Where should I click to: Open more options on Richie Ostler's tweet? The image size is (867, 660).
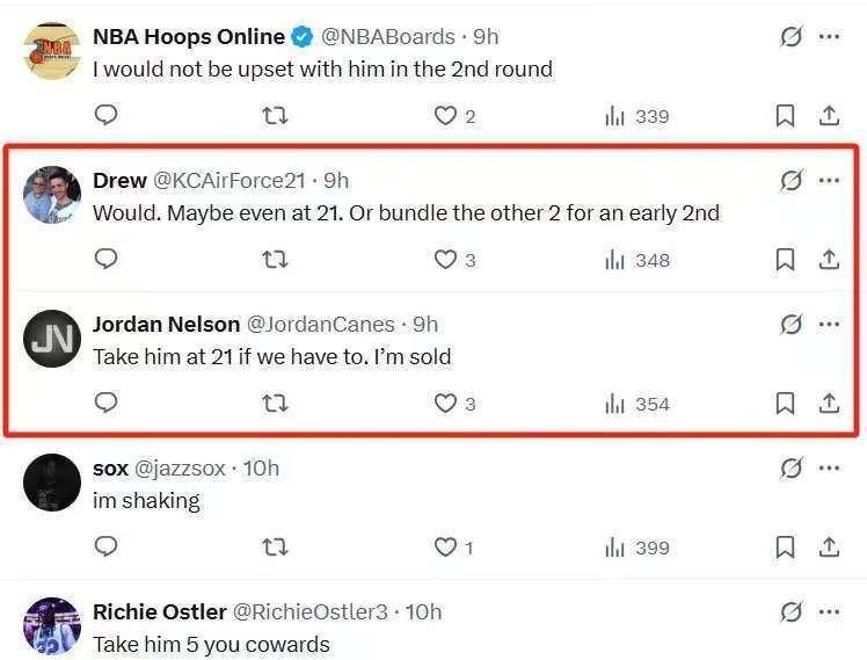point(829,612)
